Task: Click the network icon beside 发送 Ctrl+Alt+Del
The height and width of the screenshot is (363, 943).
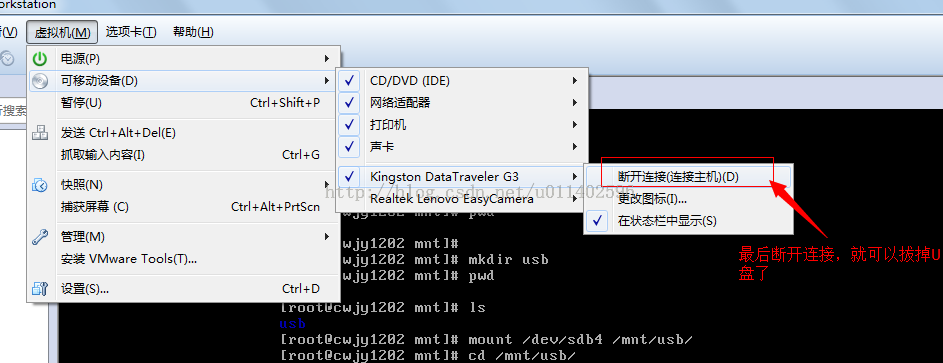Action: [x=40, y=133]
